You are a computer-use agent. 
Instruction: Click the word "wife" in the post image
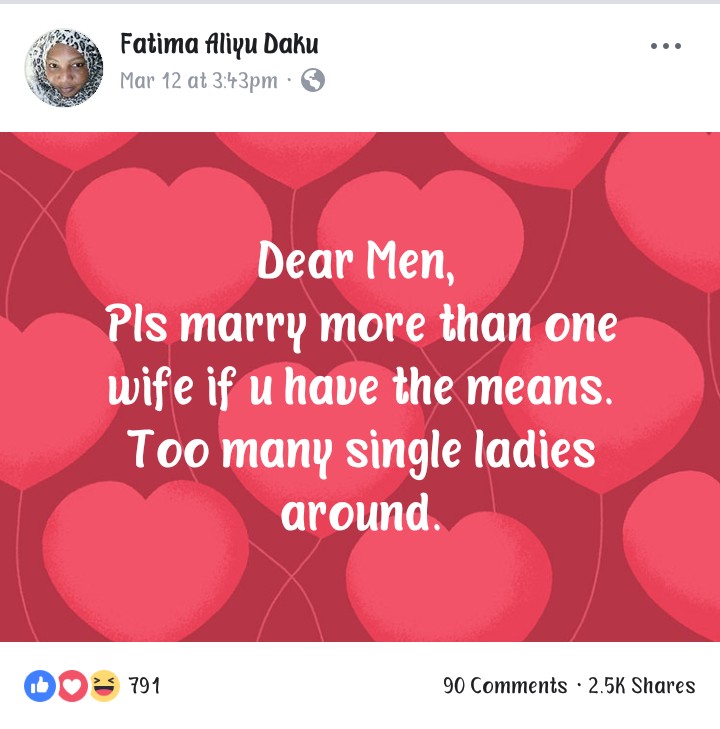(x=151, y=388)
